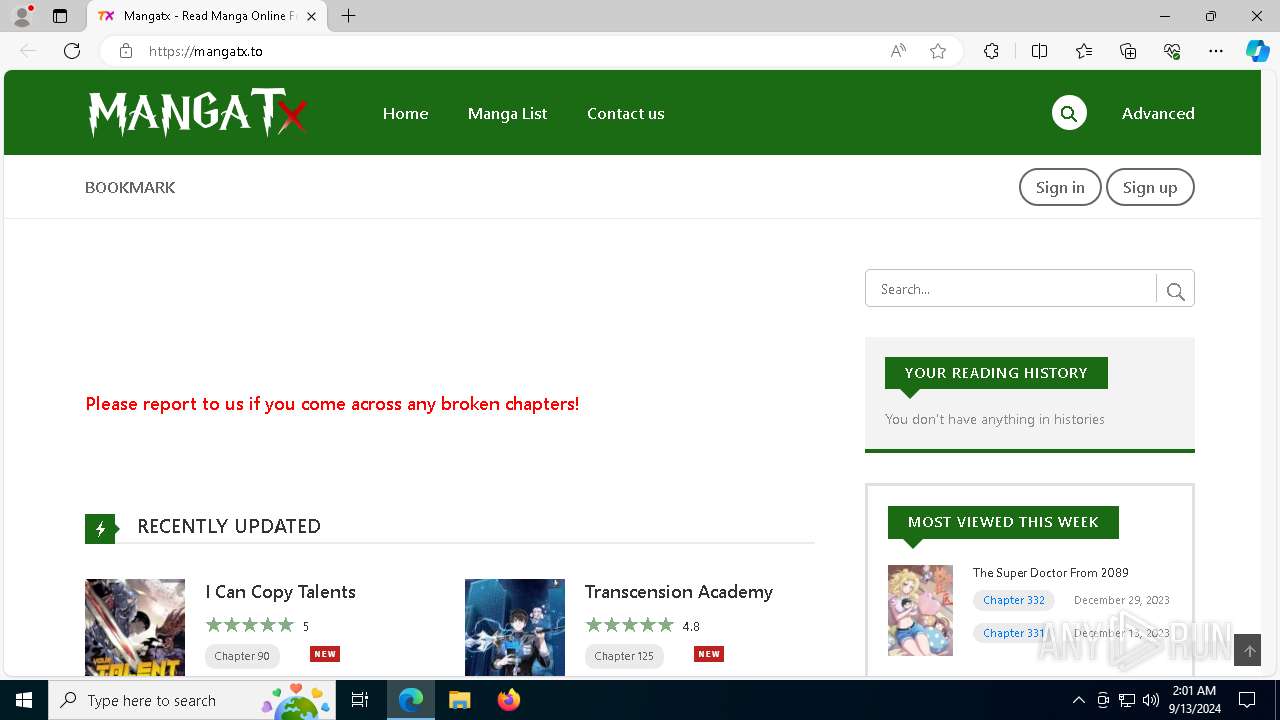
Task: Launch Firefox from taskbar
Action: pos(508,700)
